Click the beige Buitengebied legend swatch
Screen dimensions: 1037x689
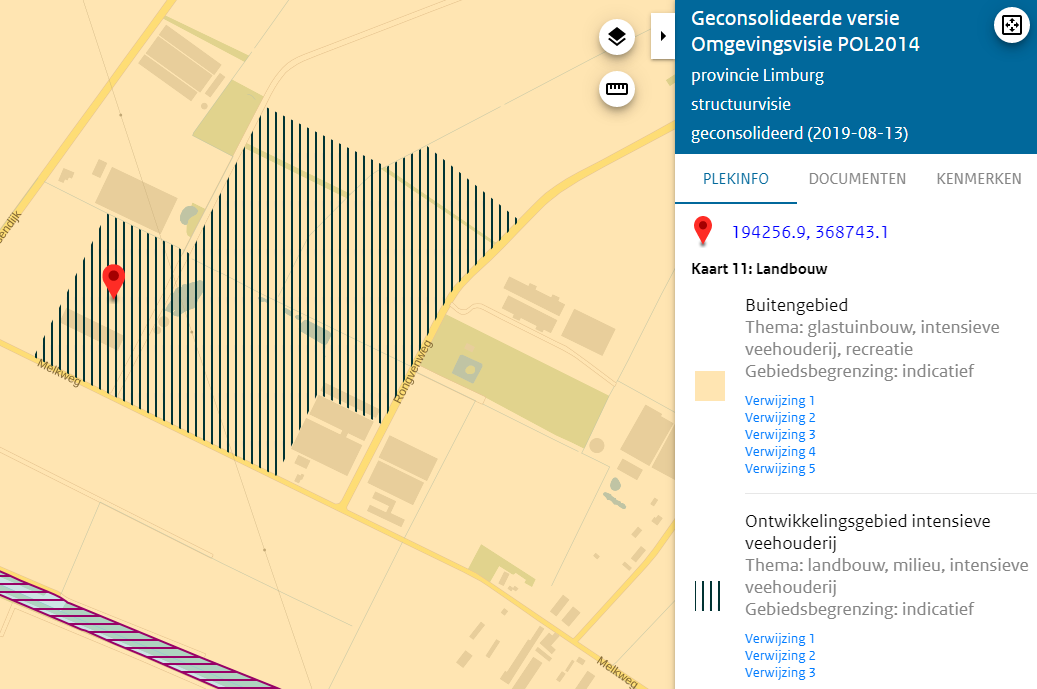709,384
